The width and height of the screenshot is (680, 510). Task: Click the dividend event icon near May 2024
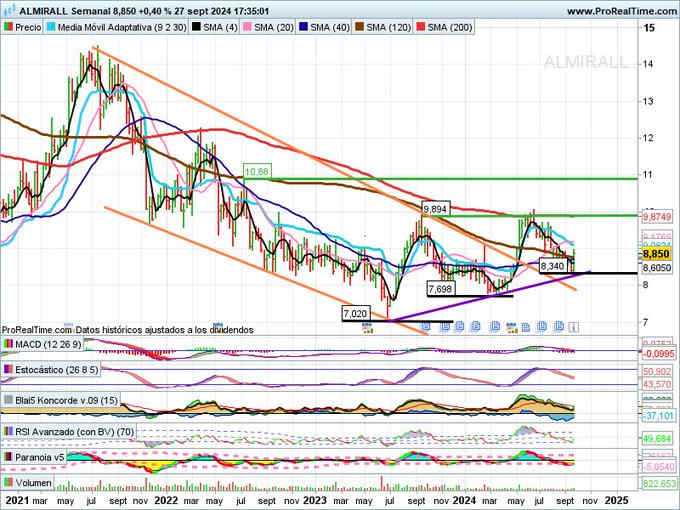click(x=512, y=327)
